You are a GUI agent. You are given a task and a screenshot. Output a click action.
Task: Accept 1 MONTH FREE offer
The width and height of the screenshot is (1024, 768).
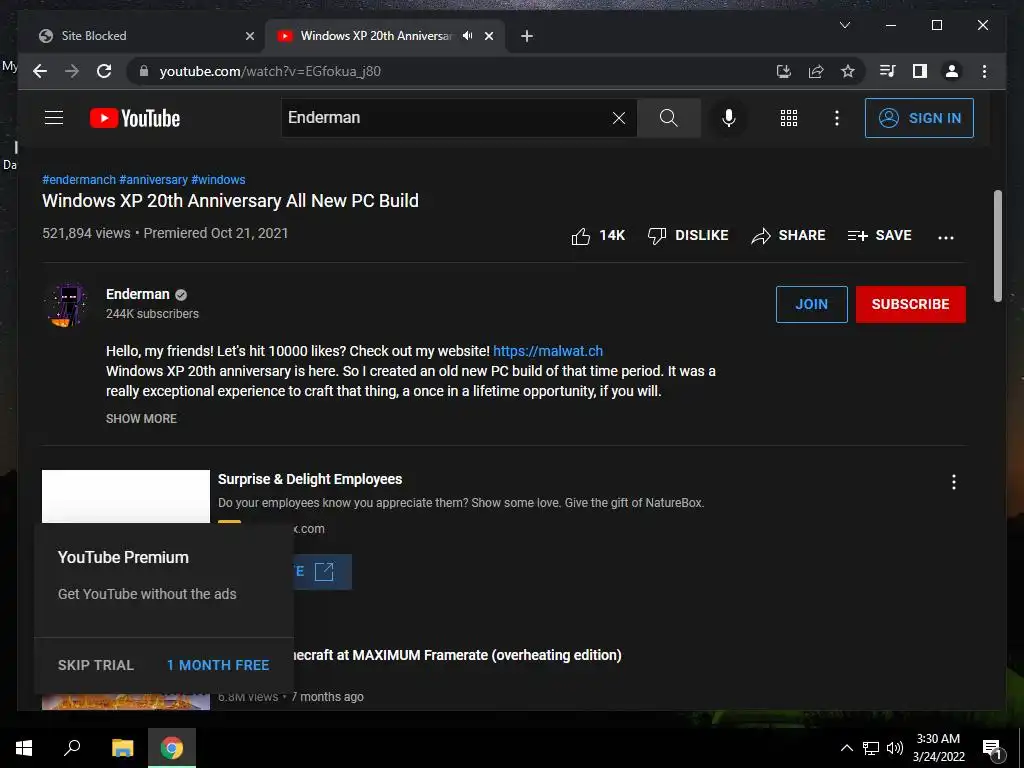coord(218,665)
